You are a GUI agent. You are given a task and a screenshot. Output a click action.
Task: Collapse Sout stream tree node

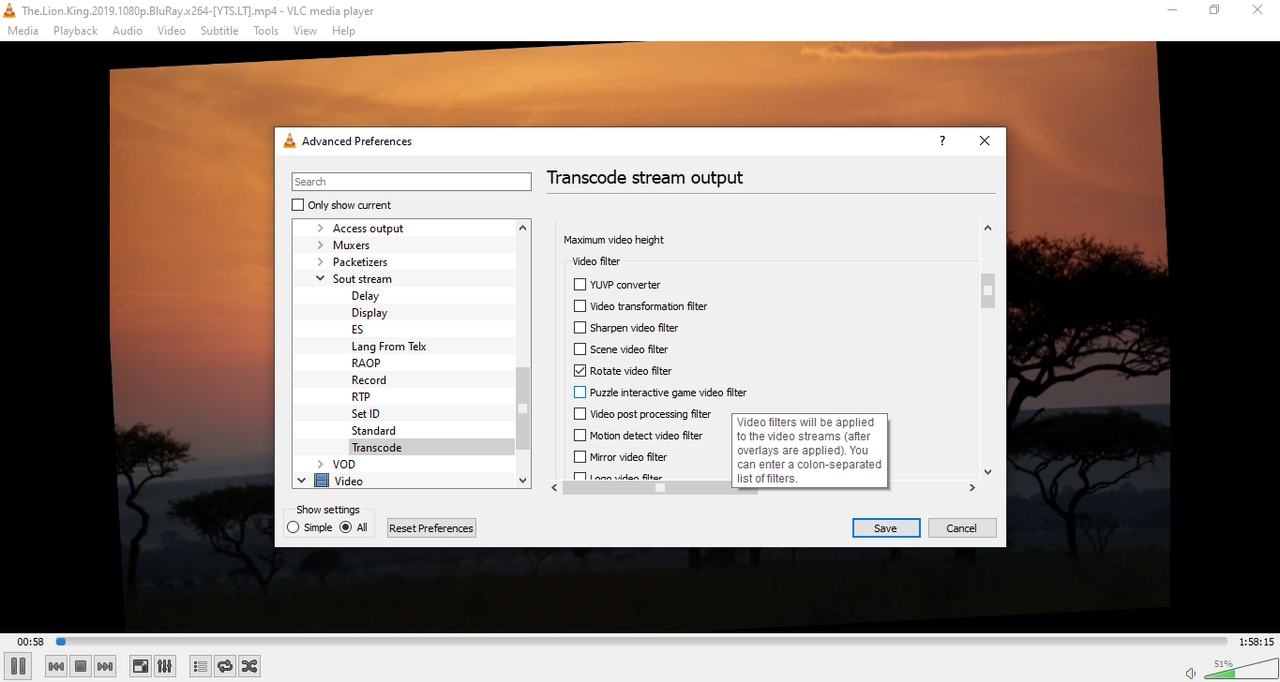320,279
